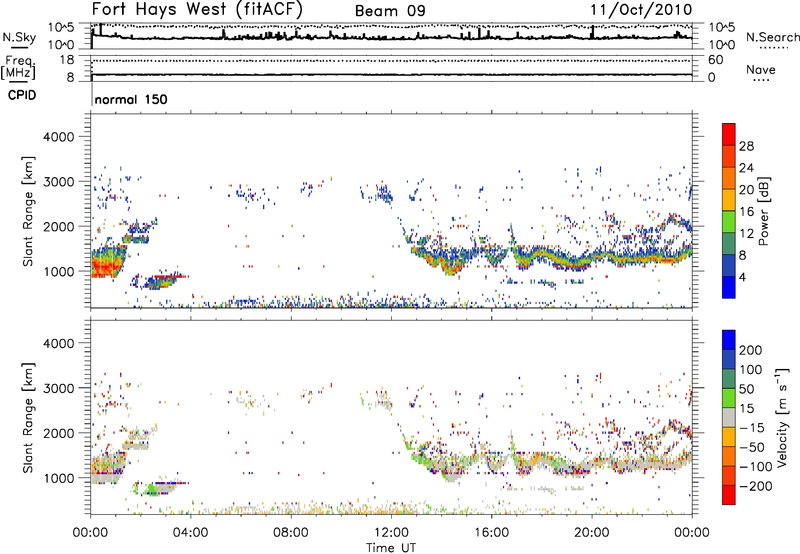The image size is (800, 554).
Task: Click "1000" on the velocity panel range axis
Action: (x=58, y=478)
